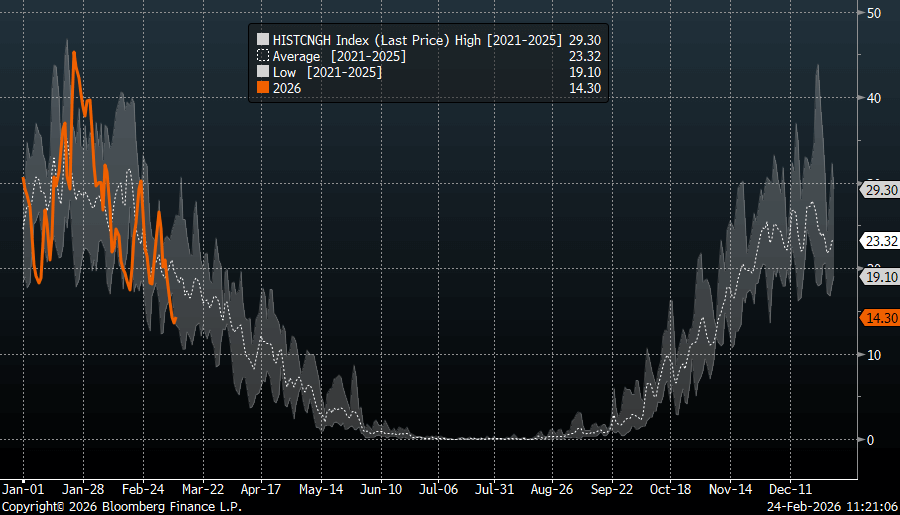Image resolution: width=900 pixels, height=515 pixels.
Task: Click the 29.30 high value tag
Action: (x=877, y=189)
